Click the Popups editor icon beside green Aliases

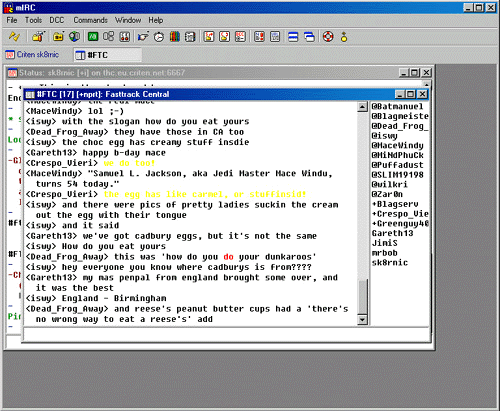click(108, 36)
